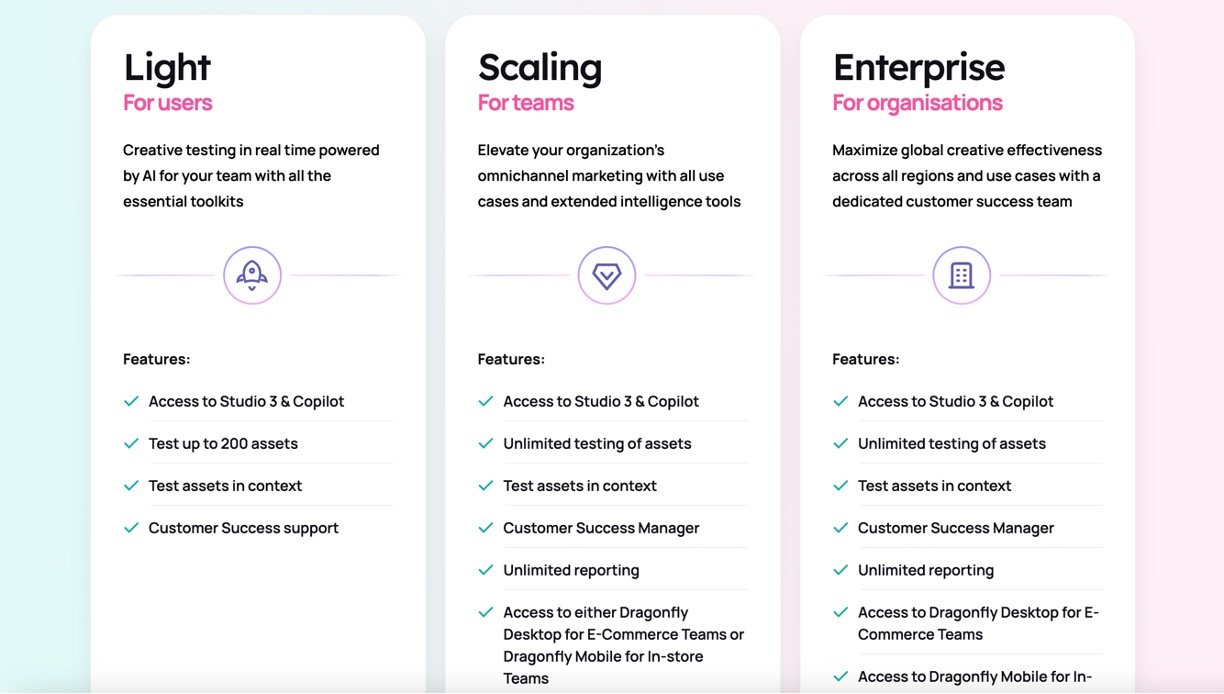This screenshot has height=694, width=1224.
Task: Click Access to Studio 3 & Copilot in Light
Action: pyautogui.click(x=246, y=401)
